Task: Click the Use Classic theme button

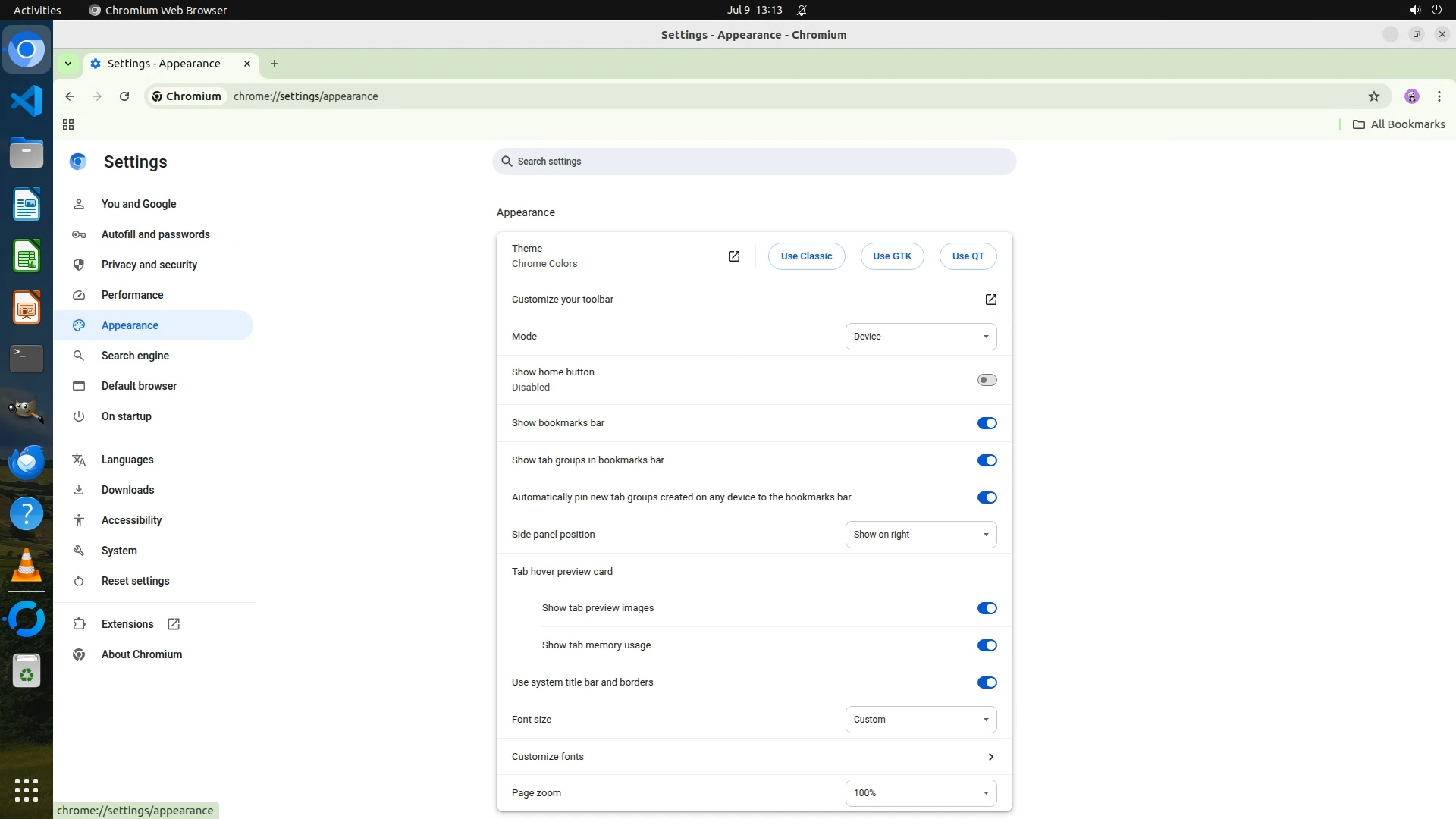Action: pyautogui.click(x=806, y=256)
